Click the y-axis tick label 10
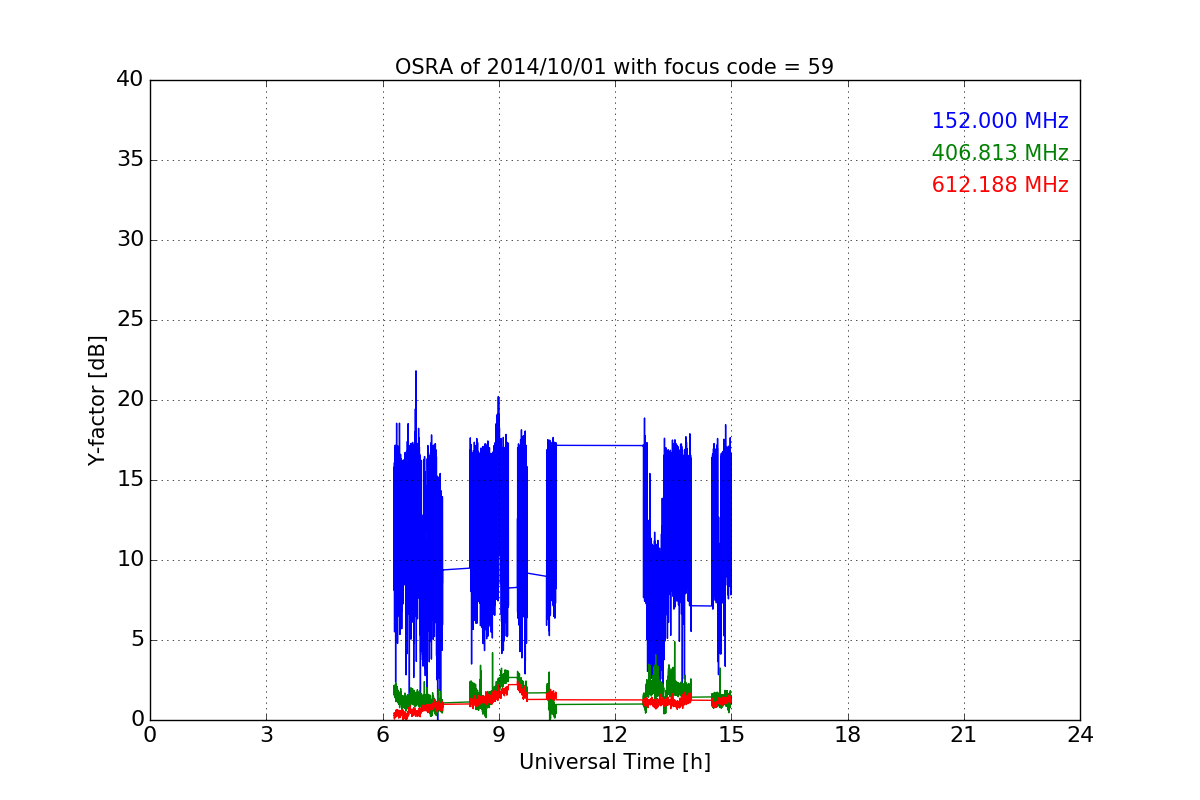Viewport: 1200px width, 800px height. tap(130, 560)
